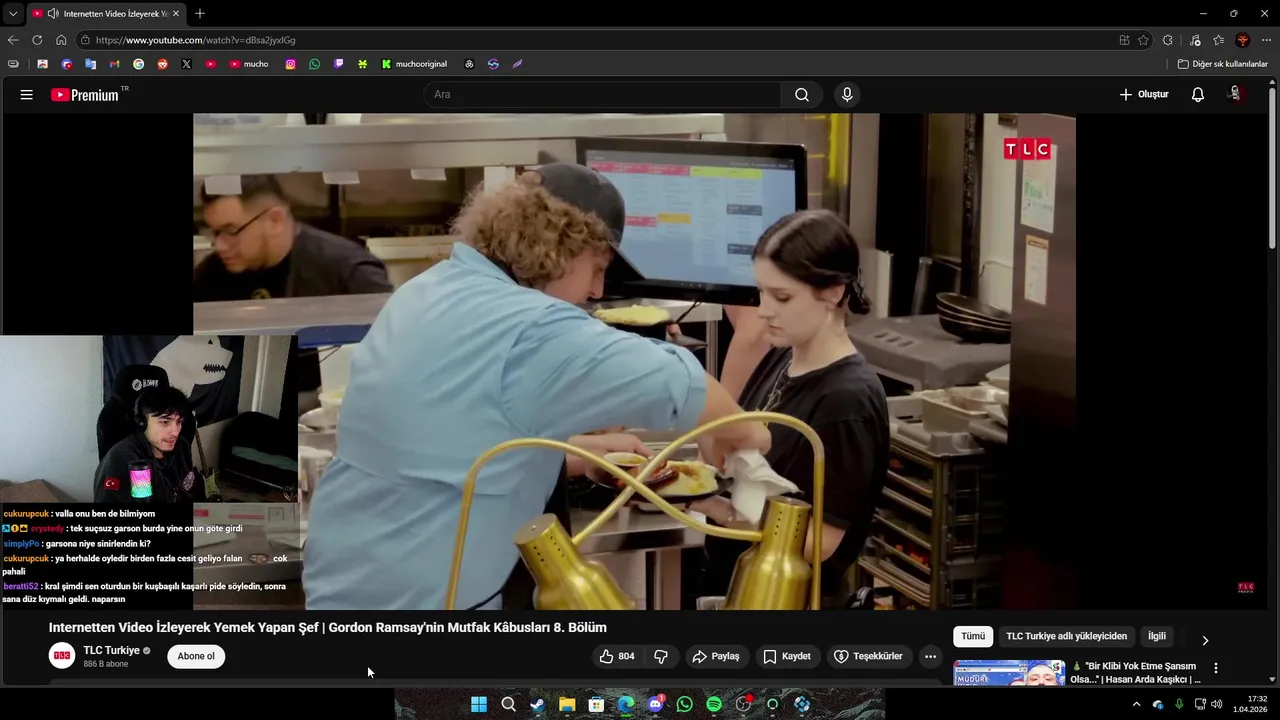The width and height of the screenshot is (1280, 720).
Task: Open the X (Twitter) bookmark
Action: pos(186,64)
